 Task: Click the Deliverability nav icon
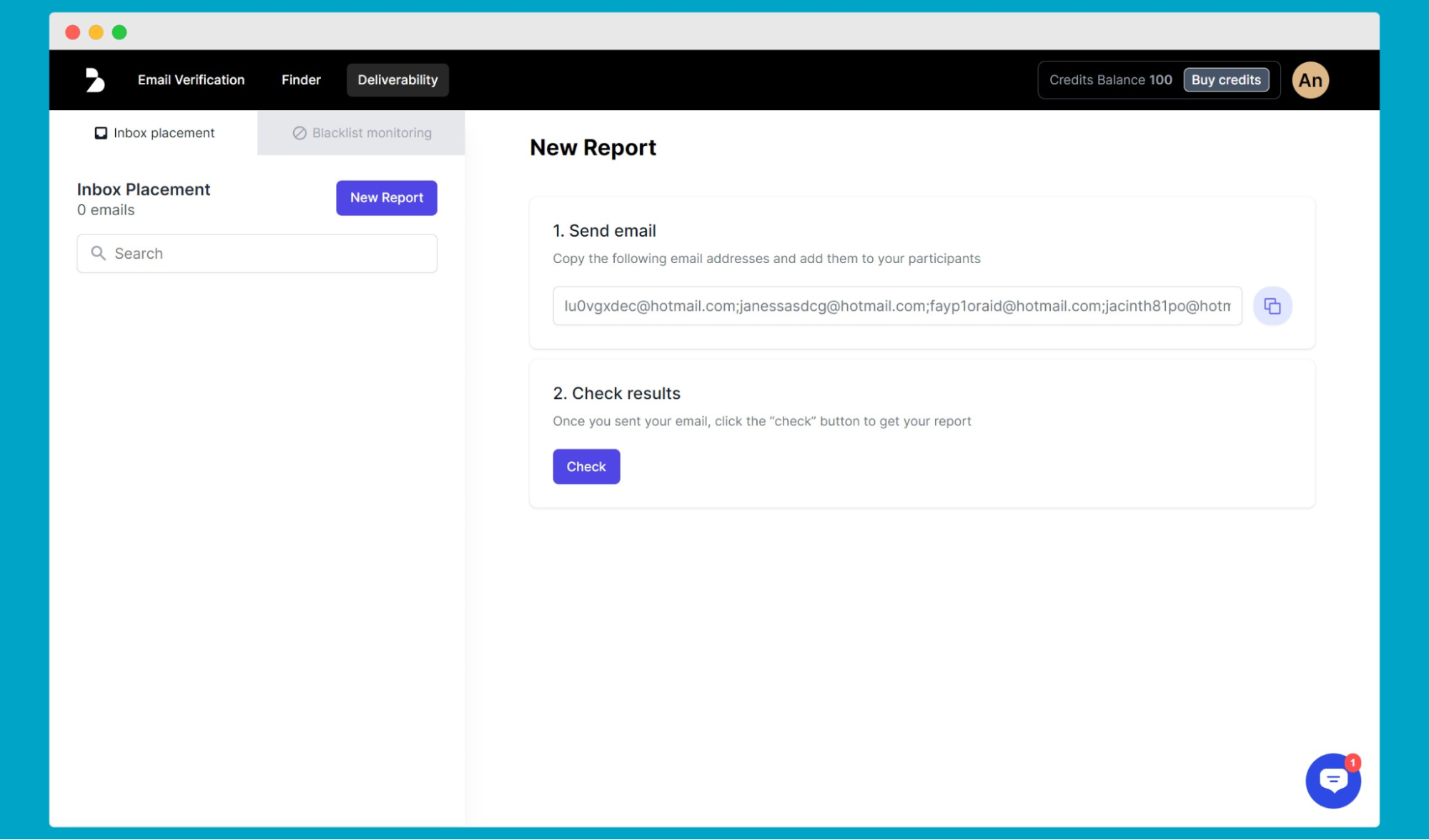point(397,79)
